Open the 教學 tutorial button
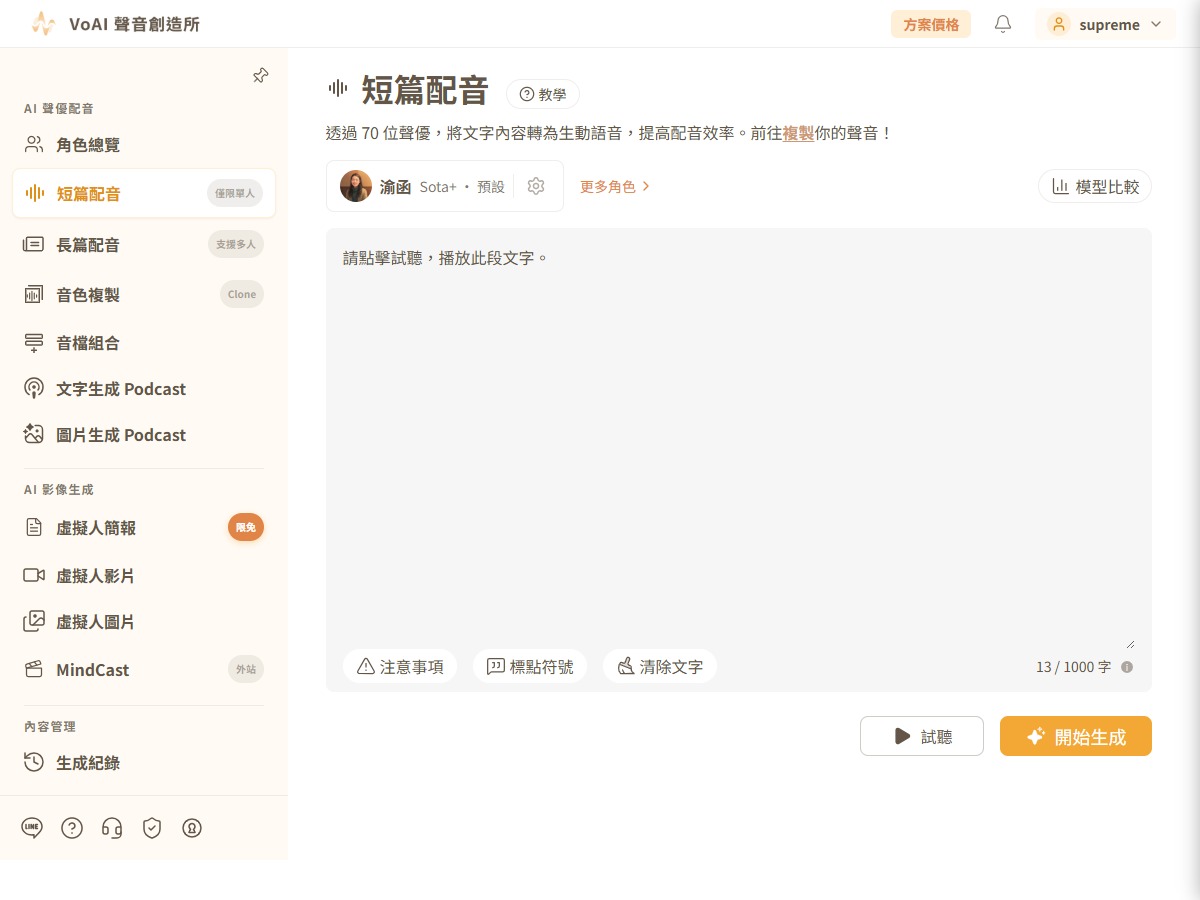 coord(543,94)
